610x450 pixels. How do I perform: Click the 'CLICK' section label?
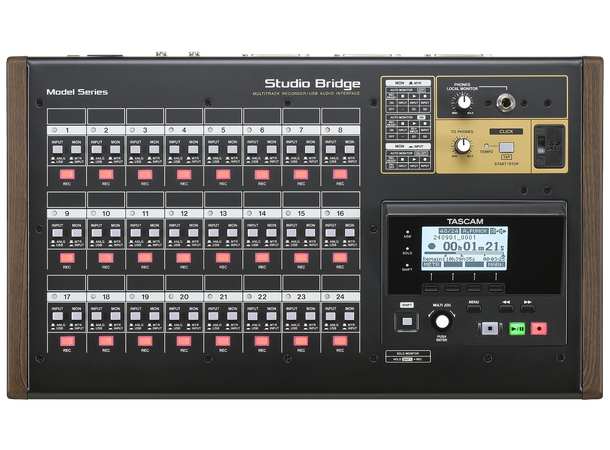[506, 131]
